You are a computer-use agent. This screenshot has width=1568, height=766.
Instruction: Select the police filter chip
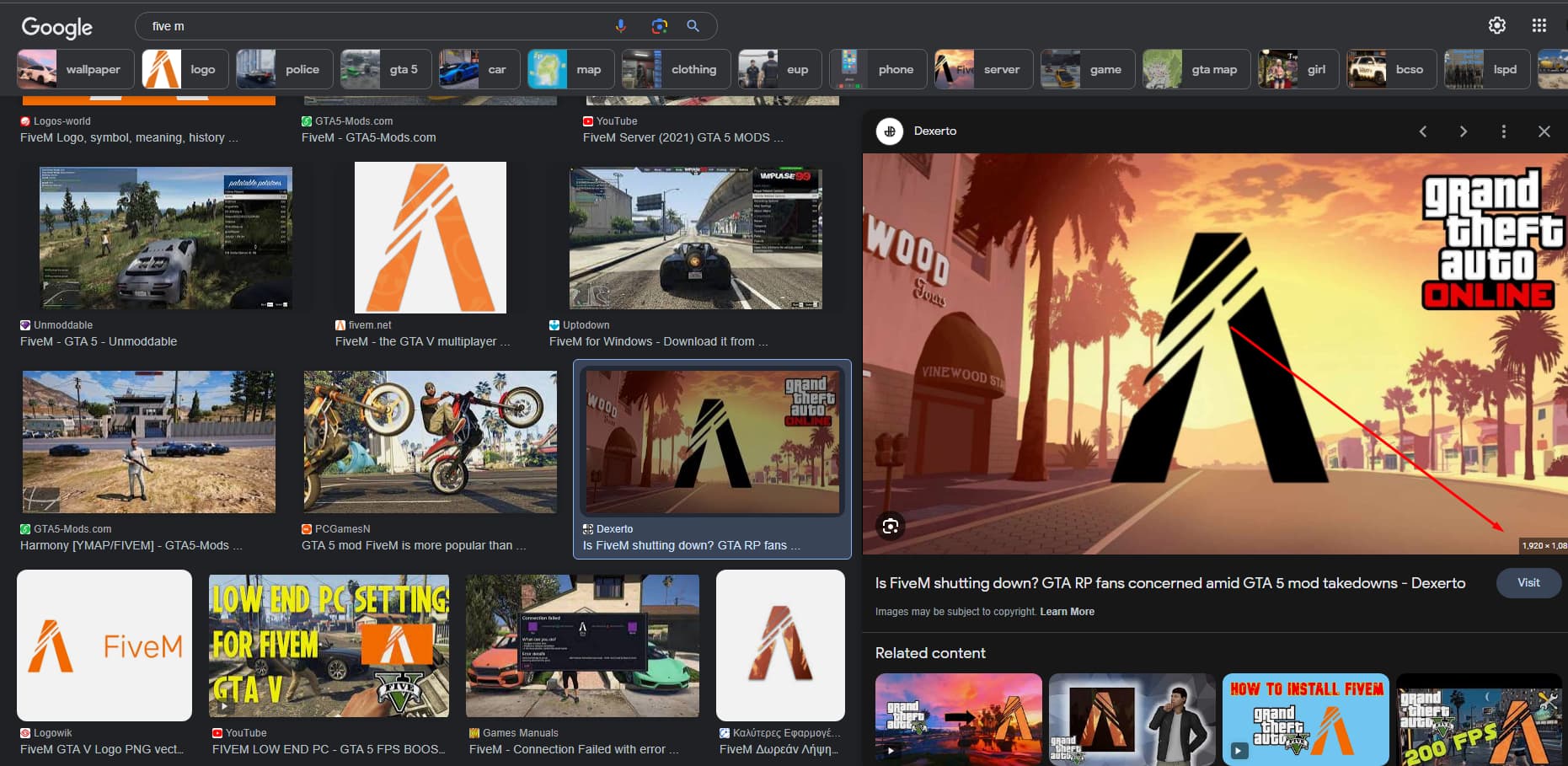pyautogui.click(x=284, y=69)
